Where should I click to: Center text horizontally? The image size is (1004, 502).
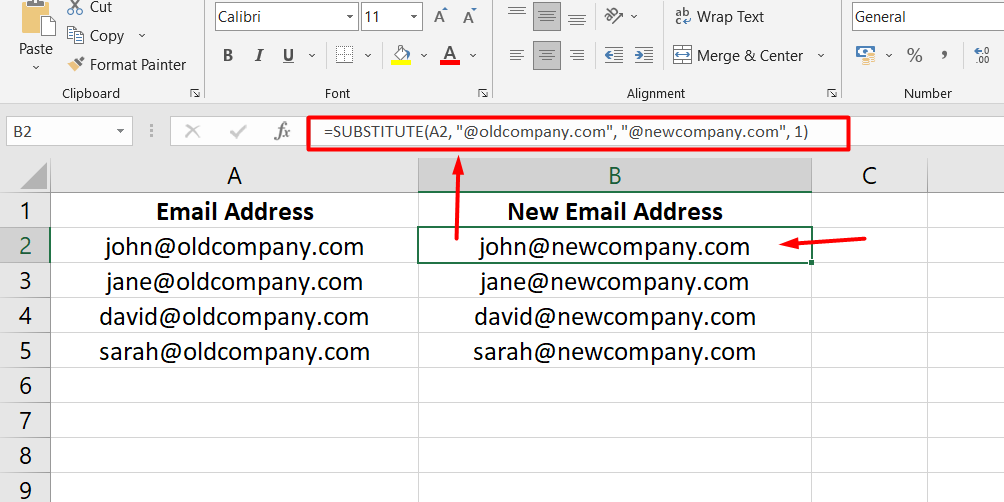pos(547,56)
